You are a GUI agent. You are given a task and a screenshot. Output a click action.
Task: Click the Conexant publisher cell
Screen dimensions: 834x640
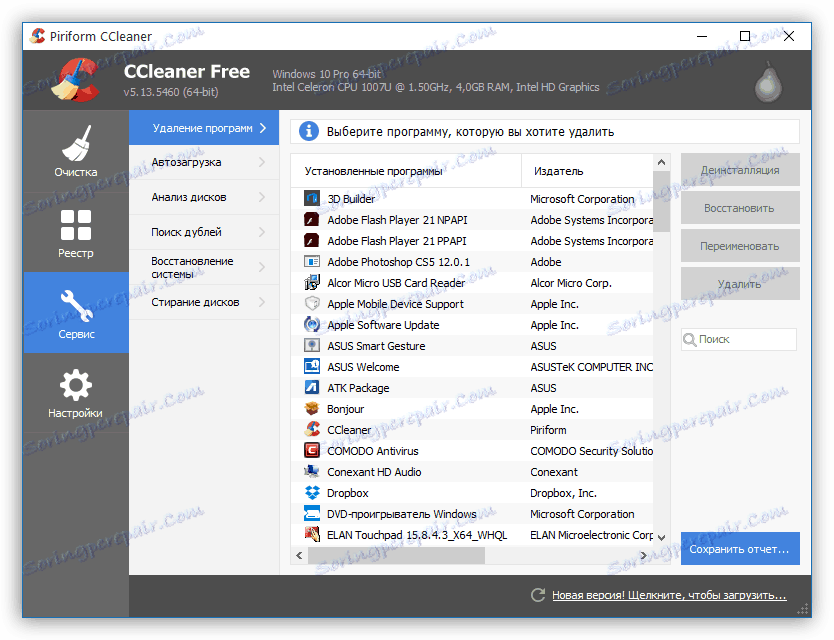click(x=554, y=472)
